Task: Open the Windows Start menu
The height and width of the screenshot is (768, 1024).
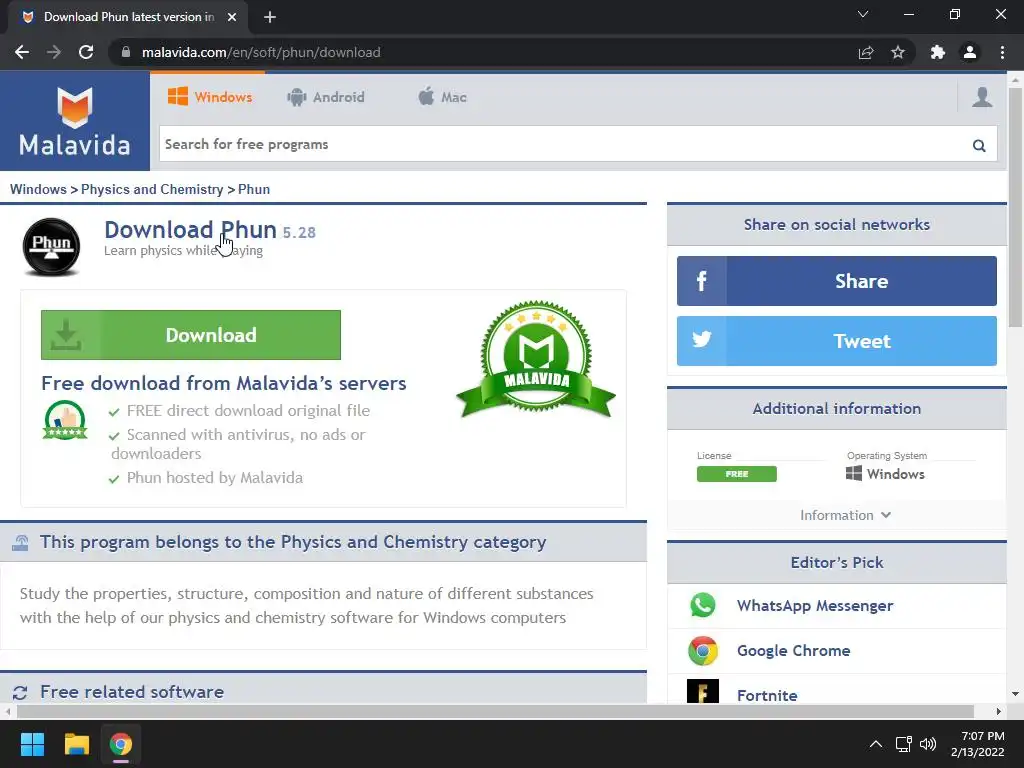Action: tap(32, 744)
